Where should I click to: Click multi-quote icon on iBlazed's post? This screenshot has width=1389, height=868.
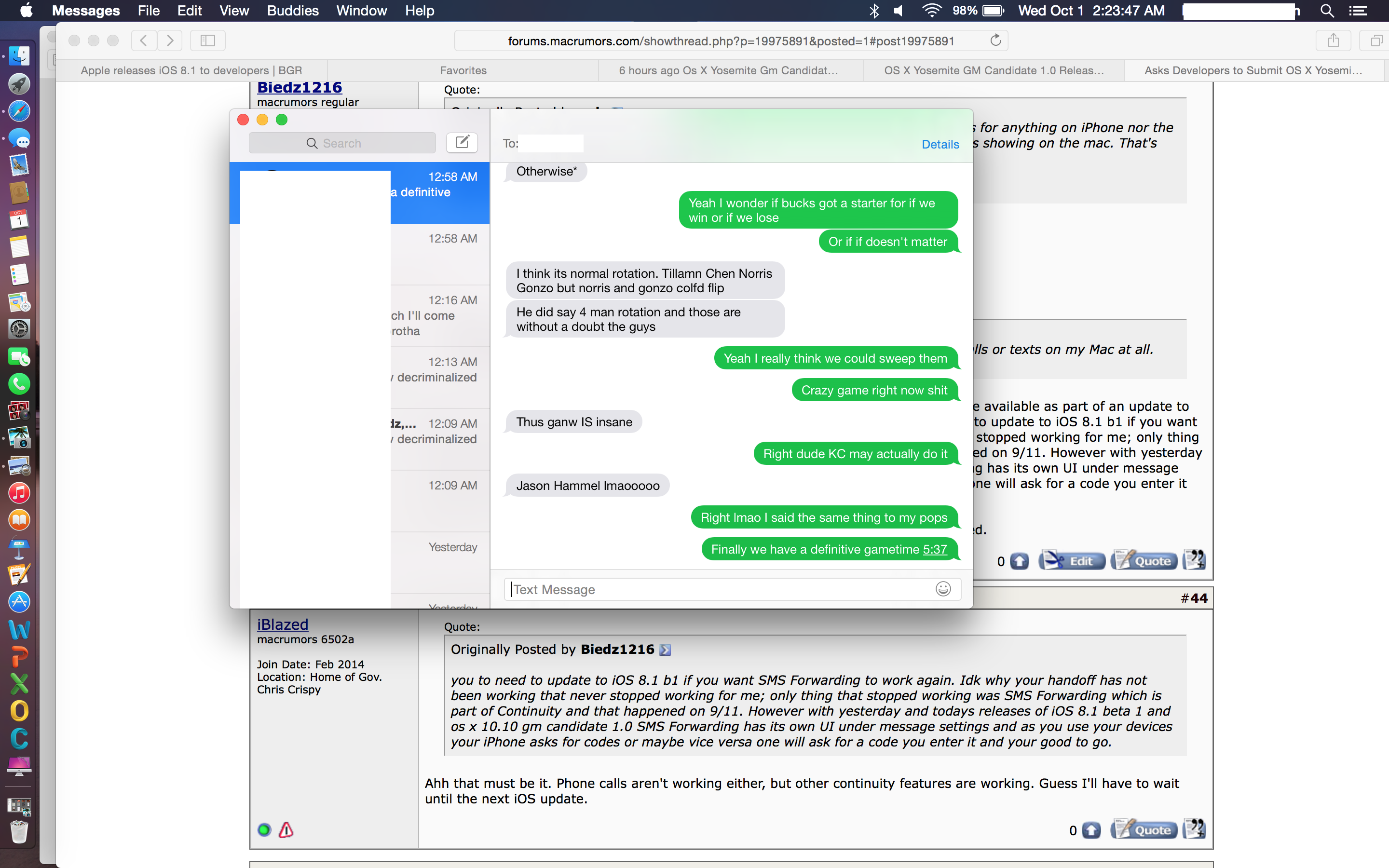(1195, 829)
